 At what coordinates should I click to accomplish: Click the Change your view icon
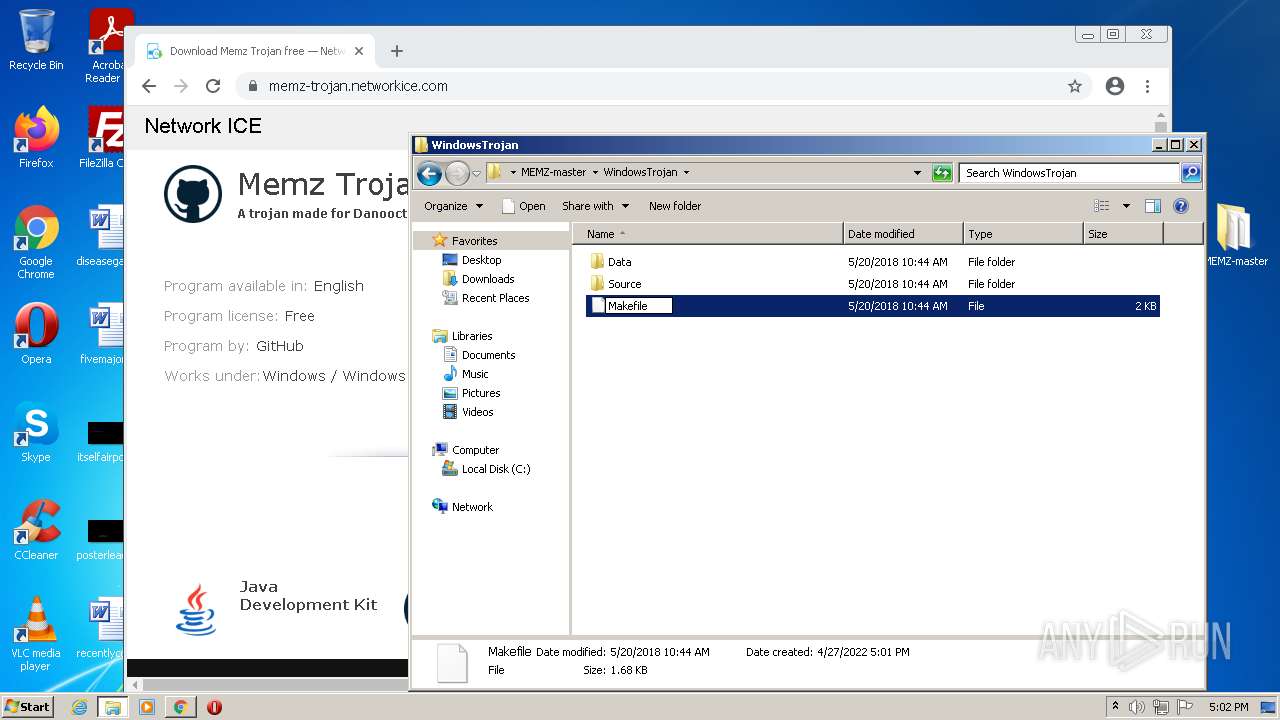1101,206
